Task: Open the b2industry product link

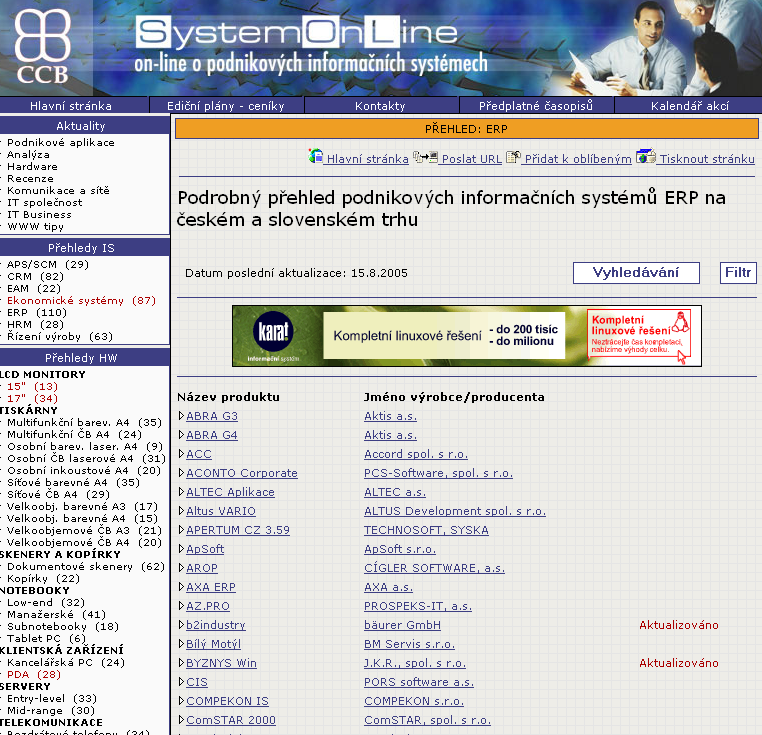Action: (x=216, y=625)
